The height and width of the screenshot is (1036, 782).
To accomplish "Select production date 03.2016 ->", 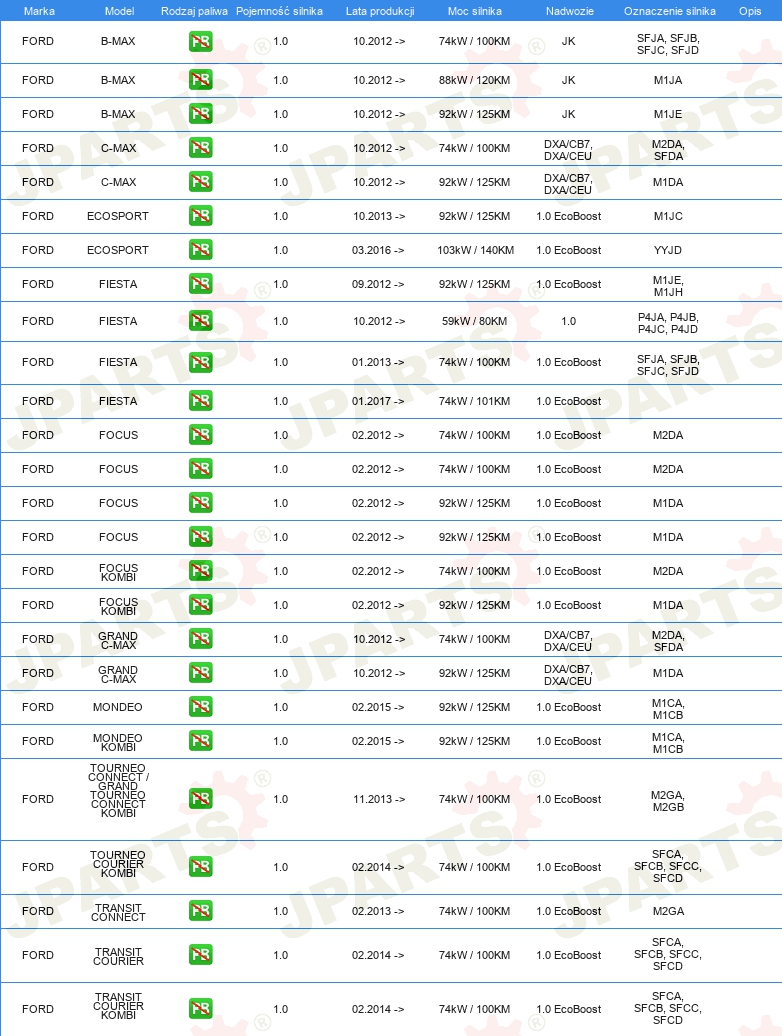I will pyautogui.click(x=378, y=250).
